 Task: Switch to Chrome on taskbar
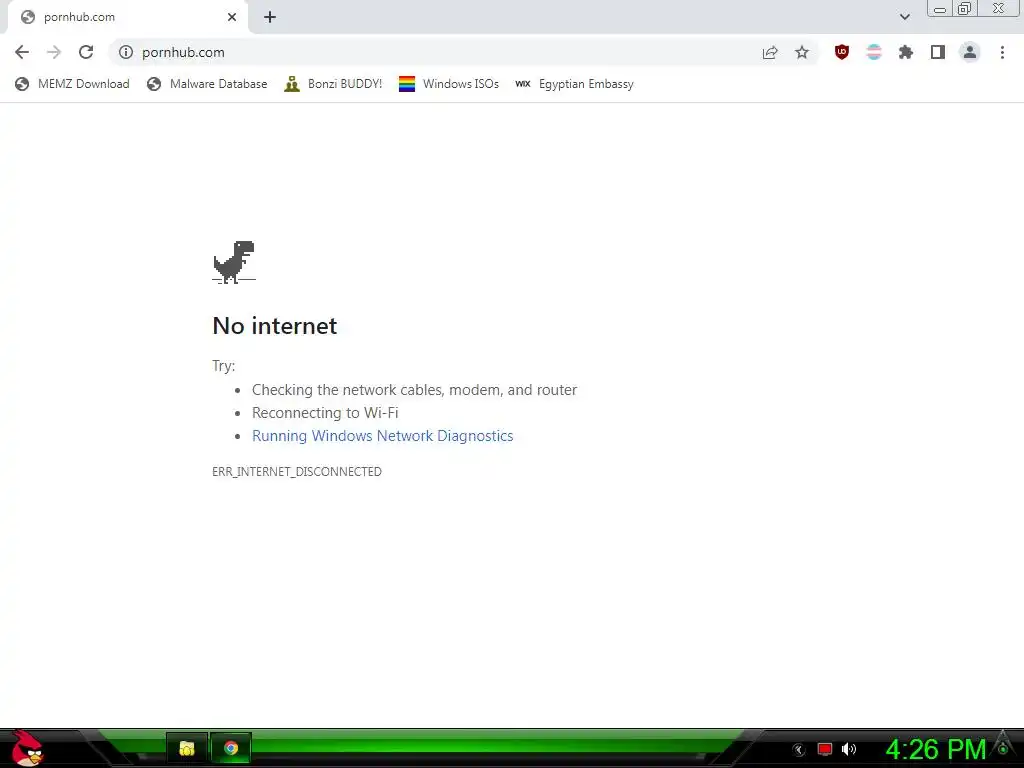pyautogui.click(x=231, y=748)
